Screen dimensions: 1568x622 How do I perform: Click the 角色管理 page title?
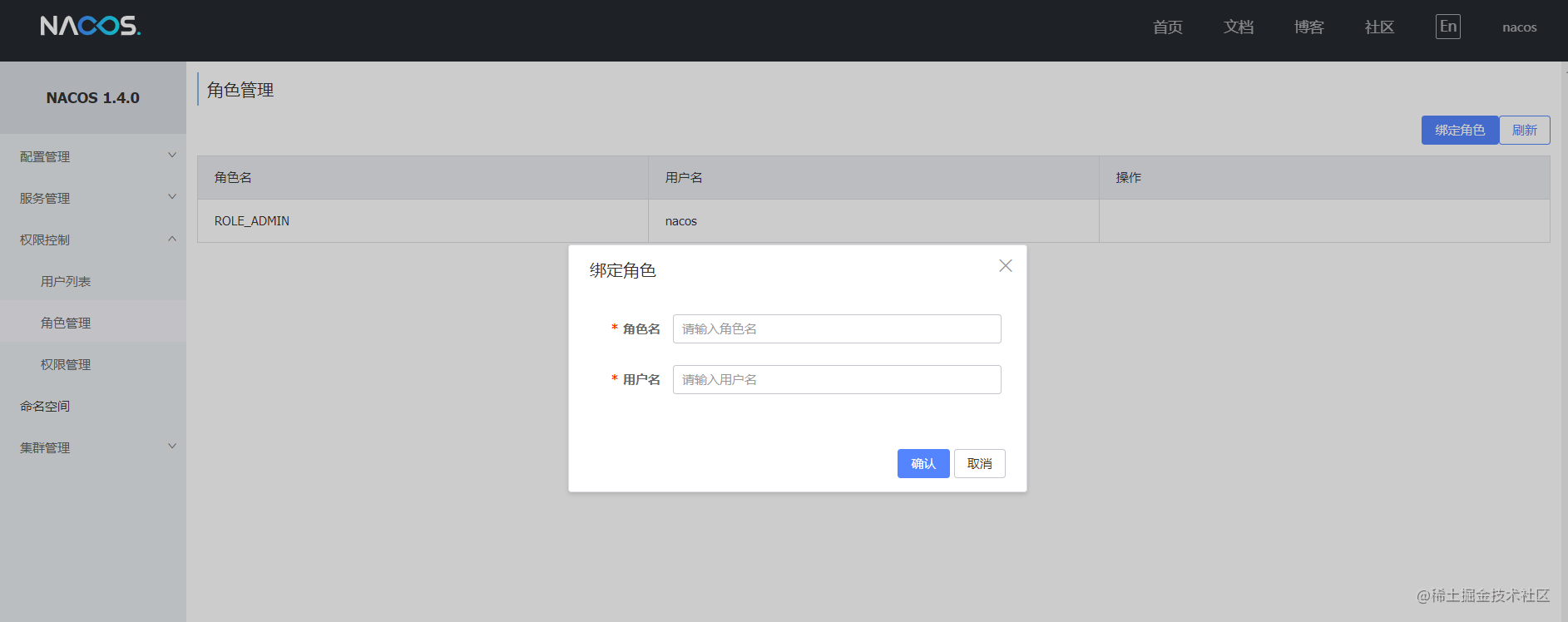tap(240, 90)
